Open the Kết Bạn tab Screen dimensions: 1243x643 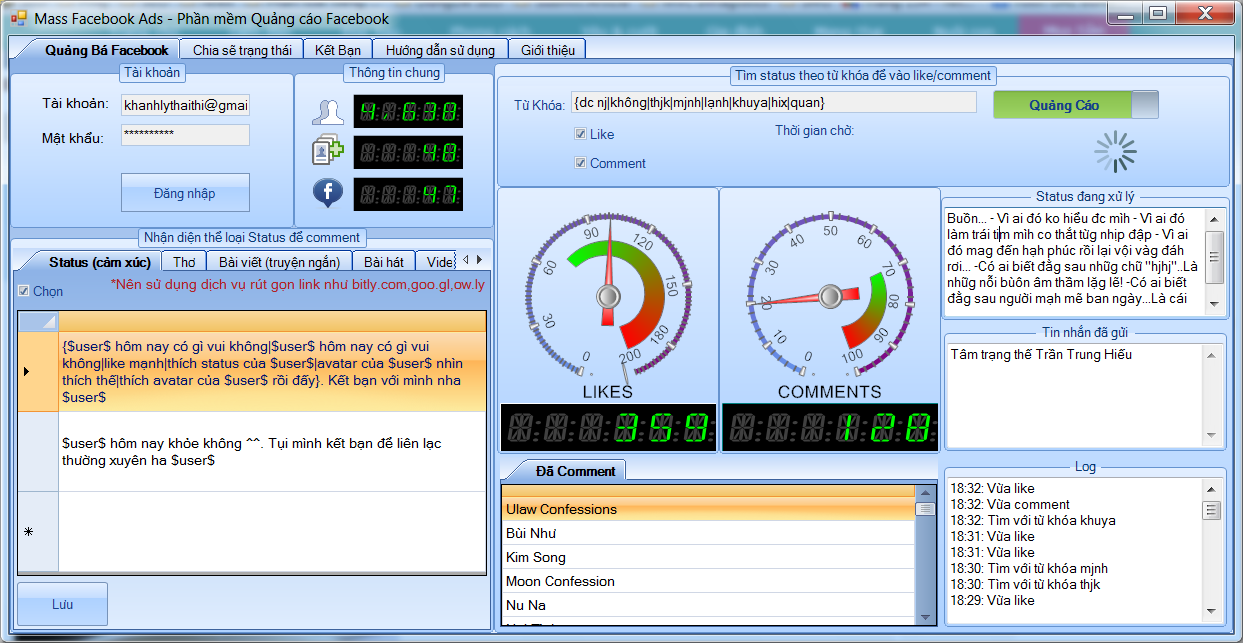coord(338,50)
